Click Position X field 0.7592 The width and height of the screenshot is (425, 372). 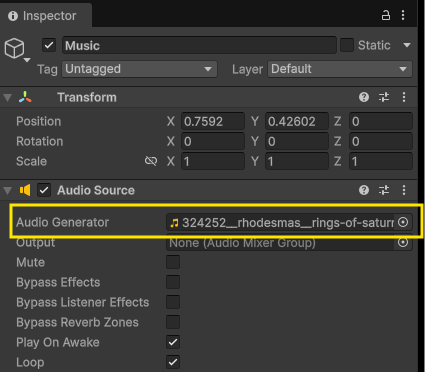point(213,121)
